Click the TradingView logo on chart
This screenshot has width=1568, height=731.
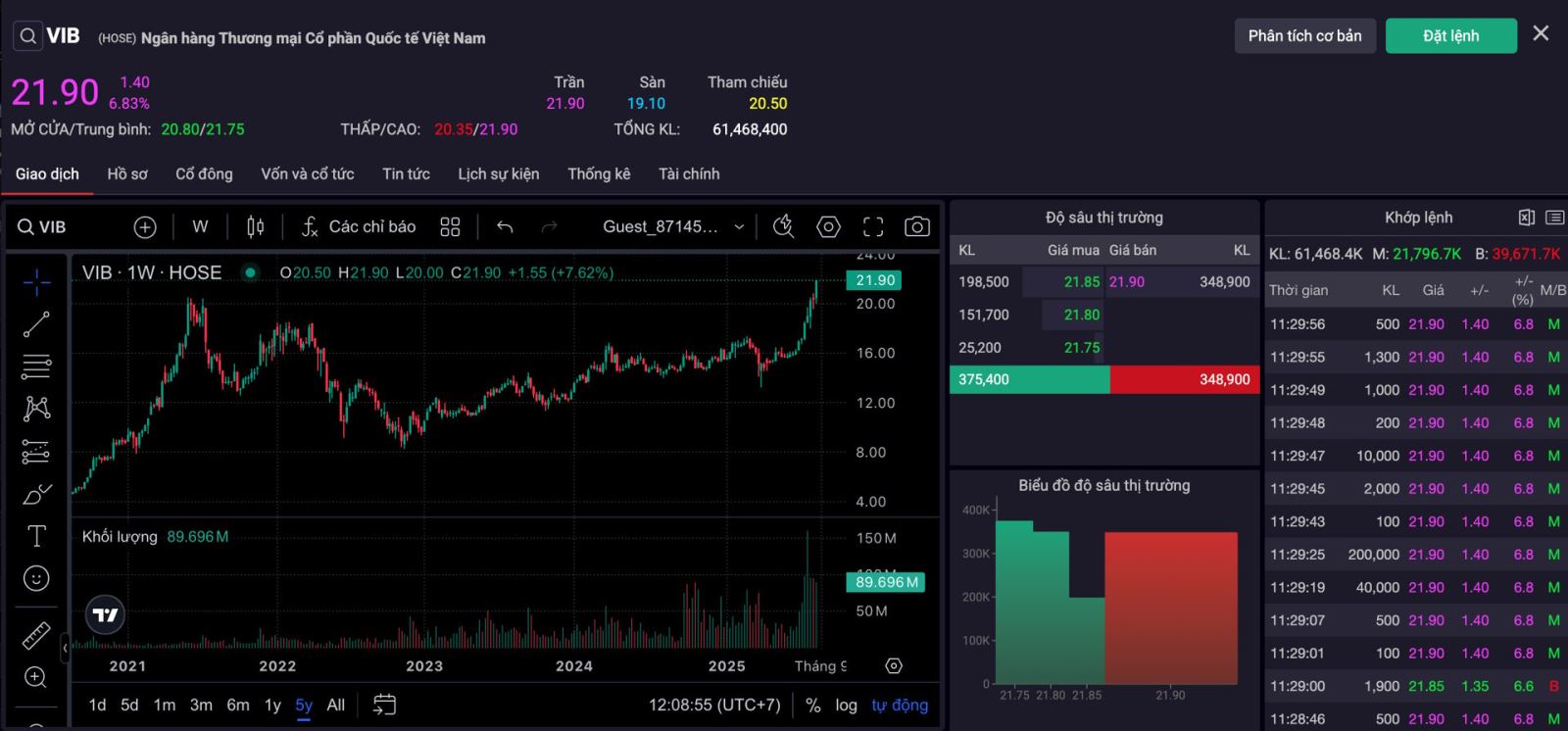[105, 615]
